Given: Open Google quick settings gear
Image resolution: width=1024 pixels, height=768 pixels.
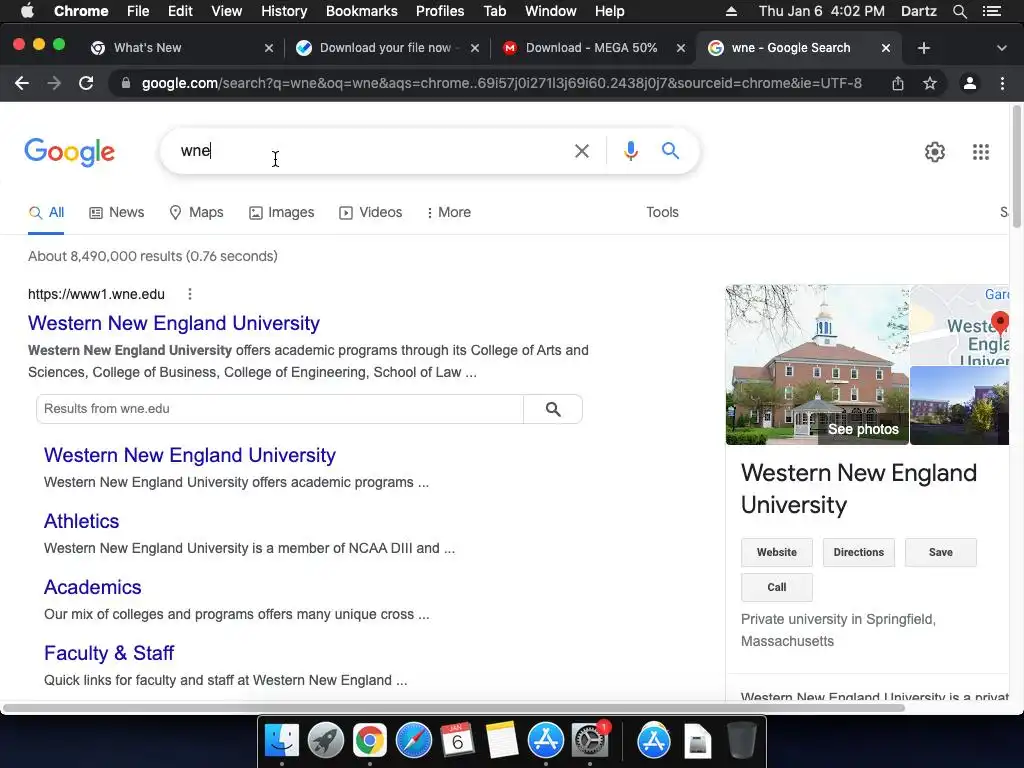Looking at the screenshot, I should pyautogui.click(x=935, y=152).
